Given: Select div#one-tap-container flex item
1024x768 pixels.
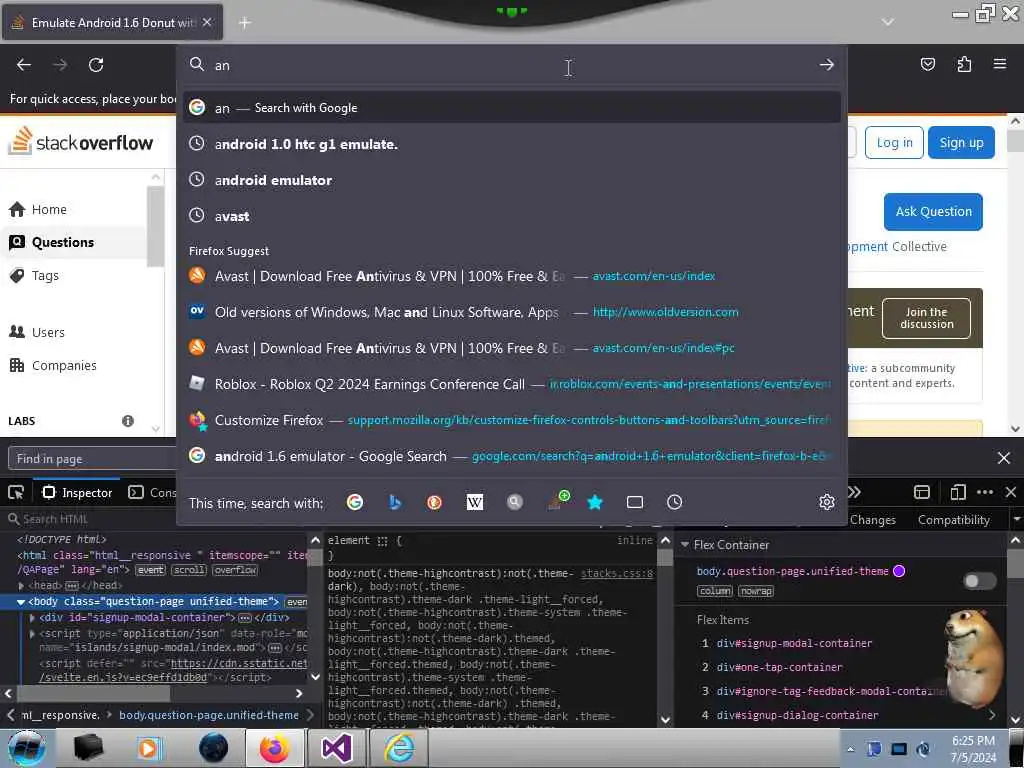Looking at the screenshot, I should (x=779, y=667).
